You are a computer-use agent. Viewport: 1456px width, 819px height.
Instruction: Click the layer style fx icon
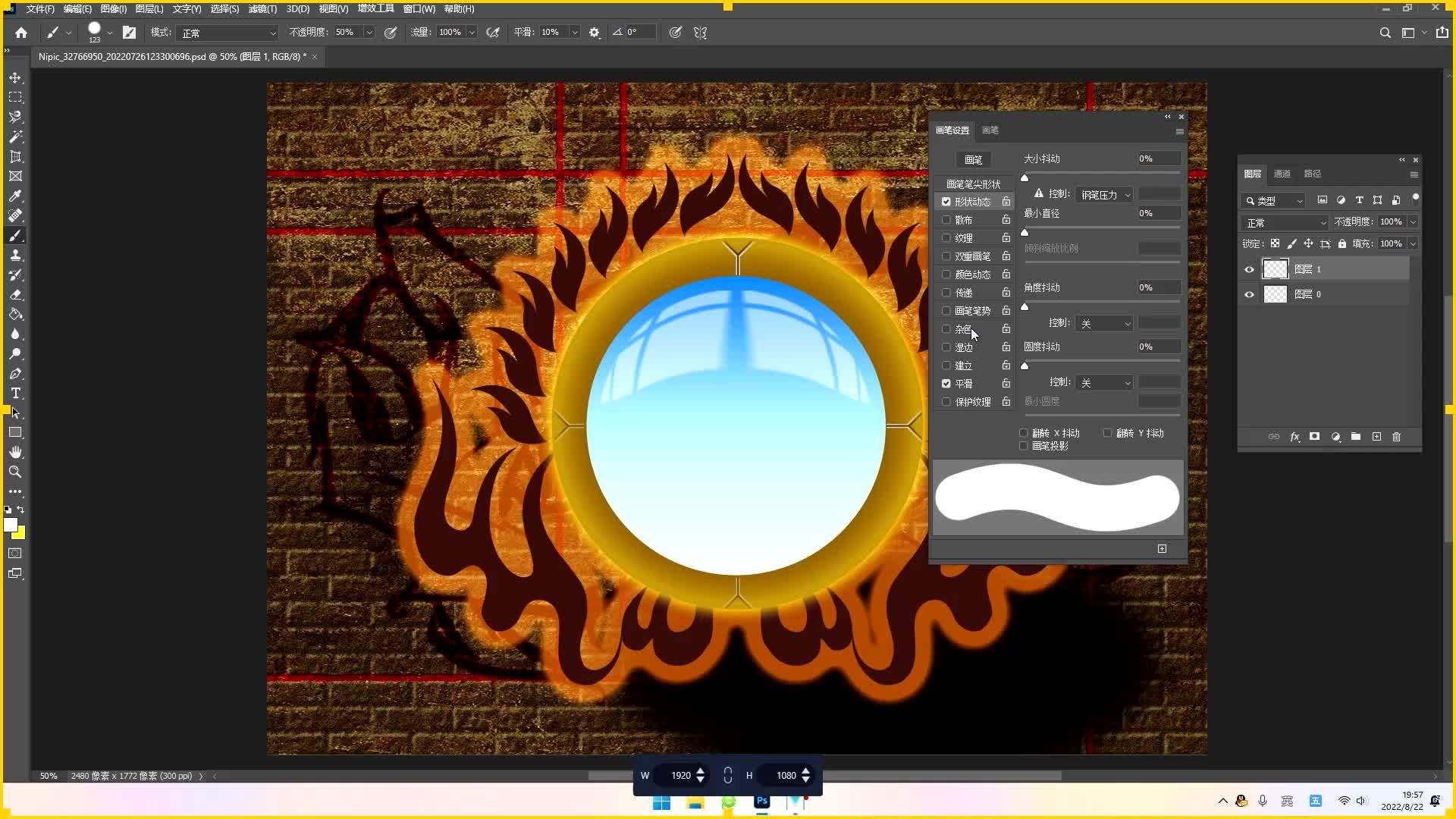coord(1294,437)
